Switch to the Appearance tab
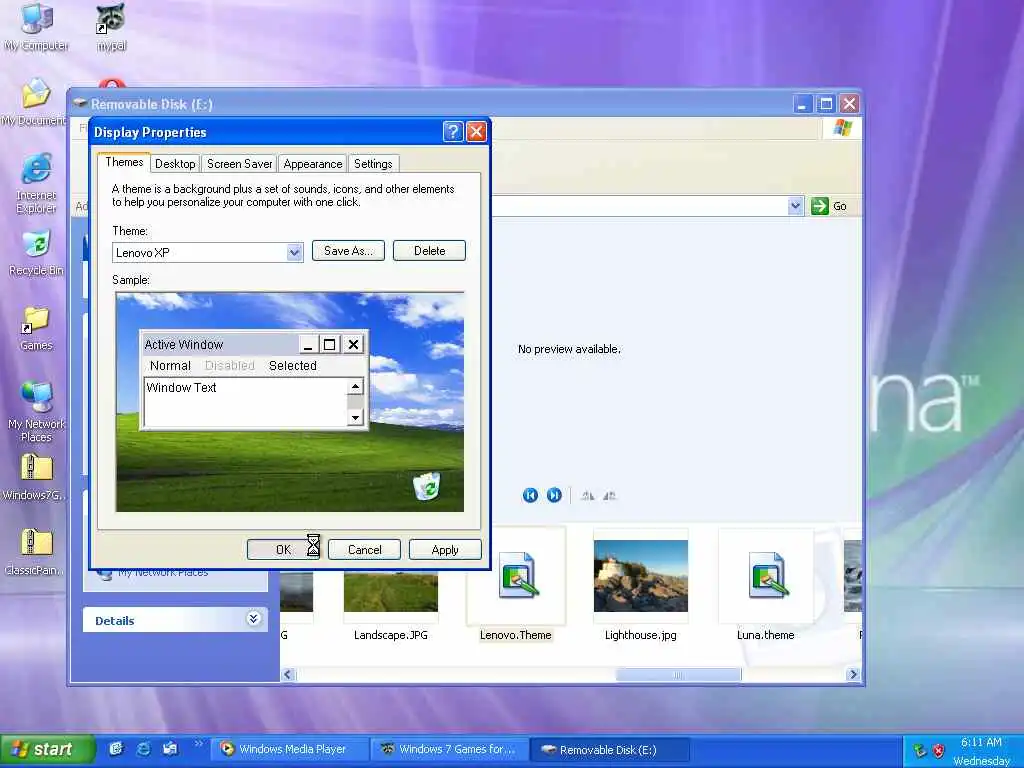This screenshot has width=1024, height=768. tap(313, 164)
